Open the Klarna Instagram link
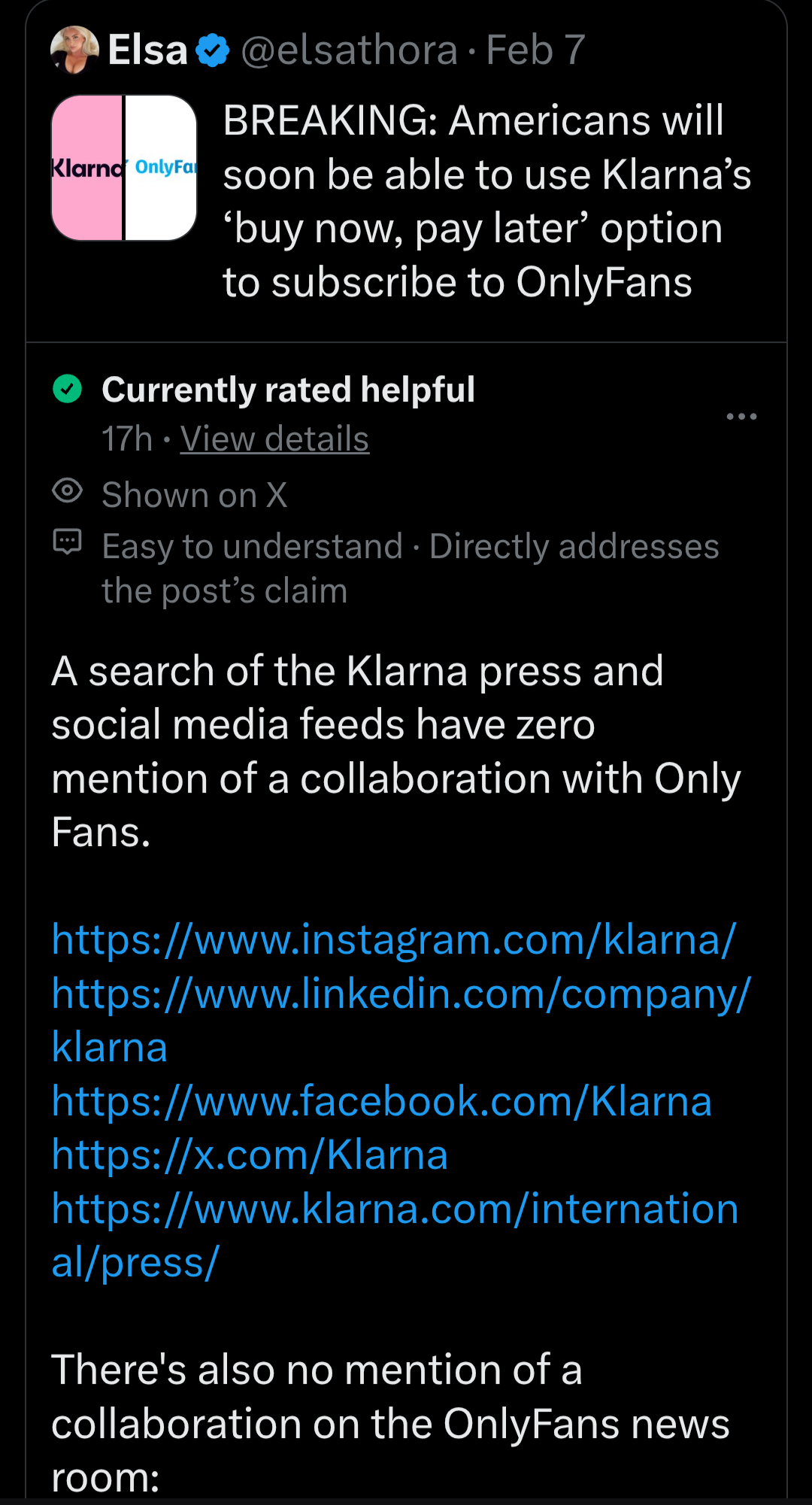Viewport: 812px width, 1505px height. pyautogui.click(x=393, y=939)
